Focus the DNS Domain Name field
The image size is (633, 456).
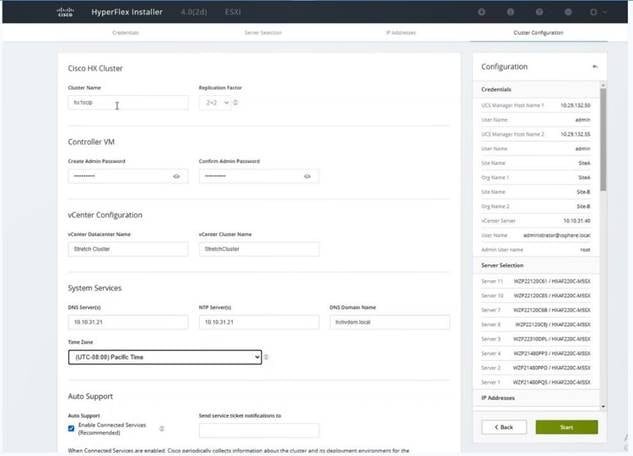(390, 322)
